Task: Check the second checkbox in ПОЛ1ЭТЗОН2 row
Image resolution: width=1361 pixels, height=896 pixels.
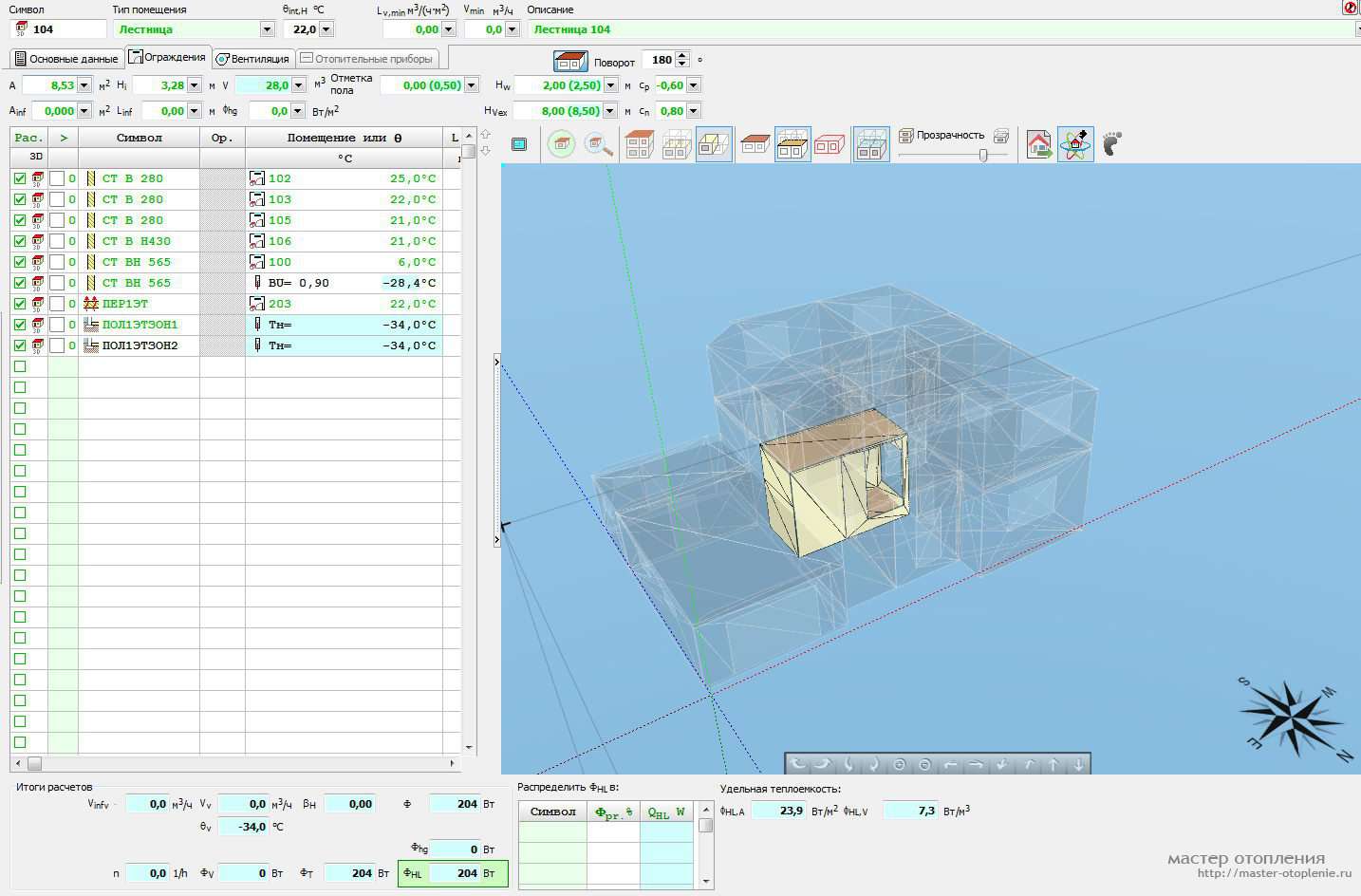Action: coord(57,345)
